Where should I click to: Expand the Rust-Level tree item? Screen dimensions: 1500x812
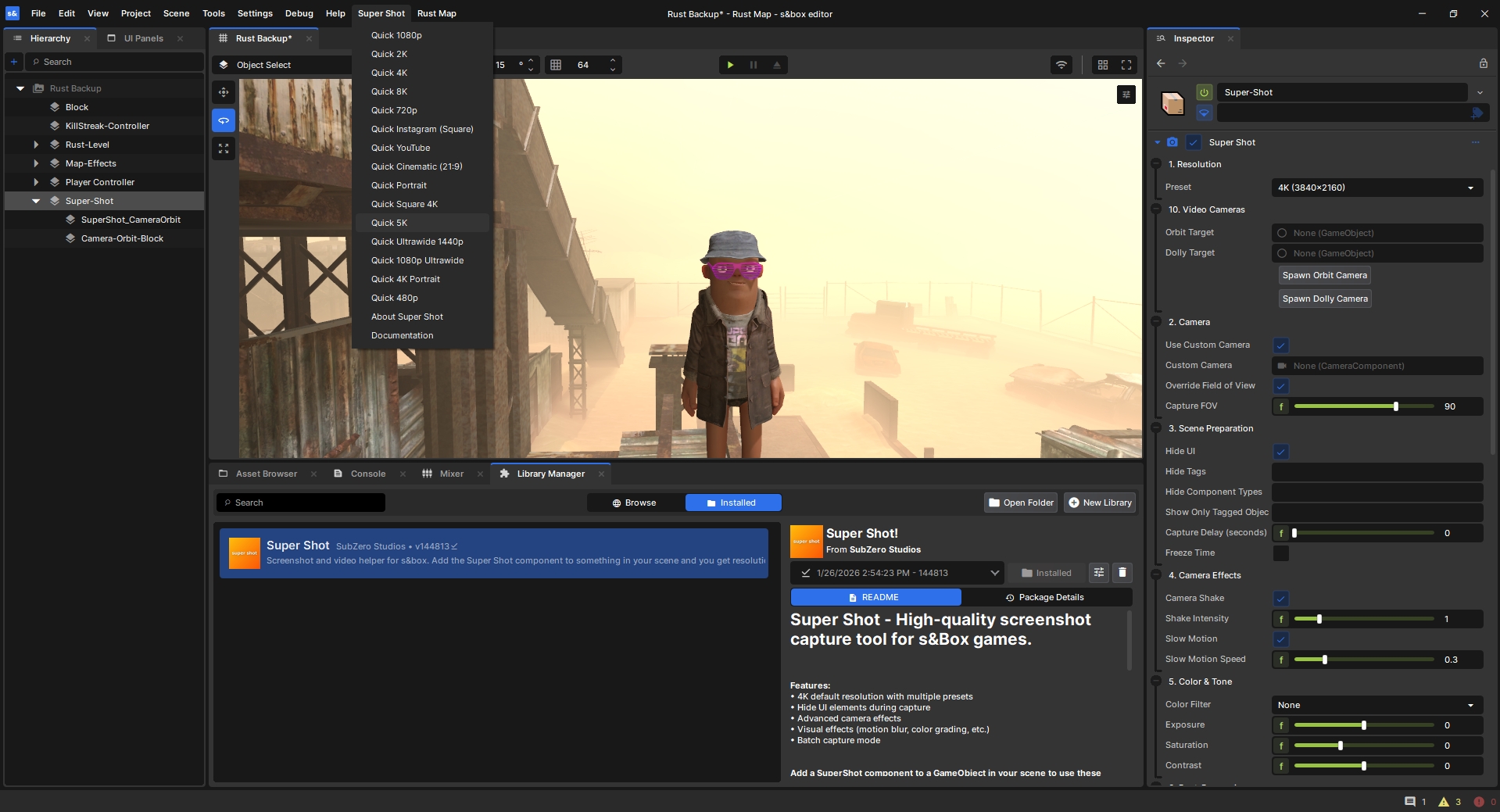pyautogui.click(x=36, y=145)
